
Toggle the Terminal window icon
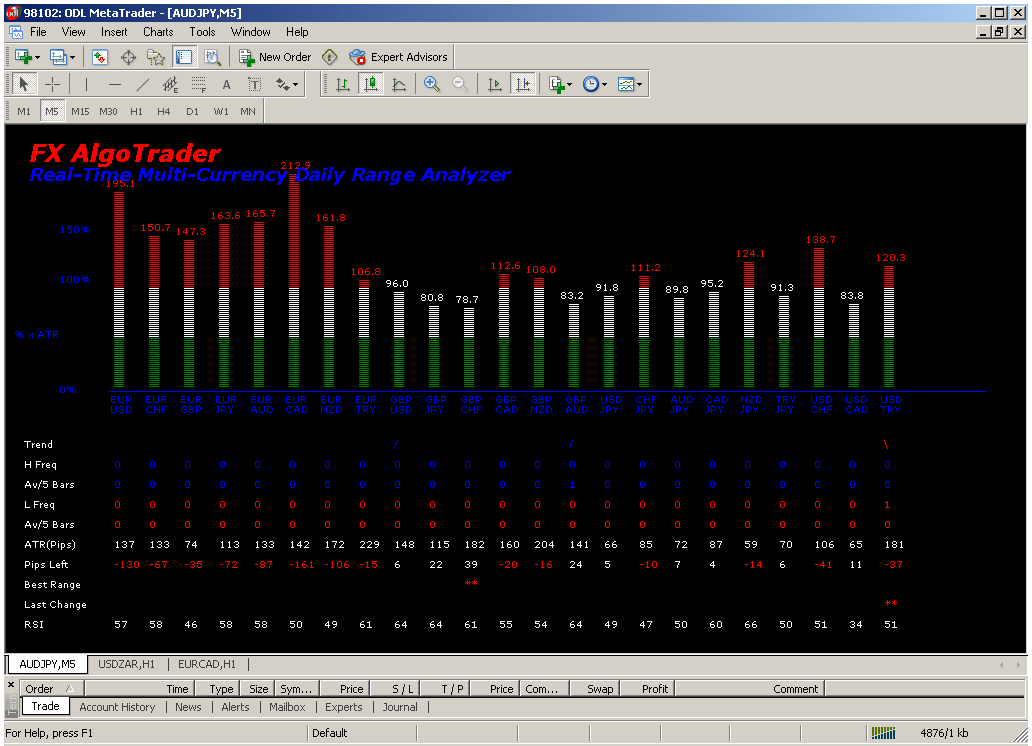(184, 57)
